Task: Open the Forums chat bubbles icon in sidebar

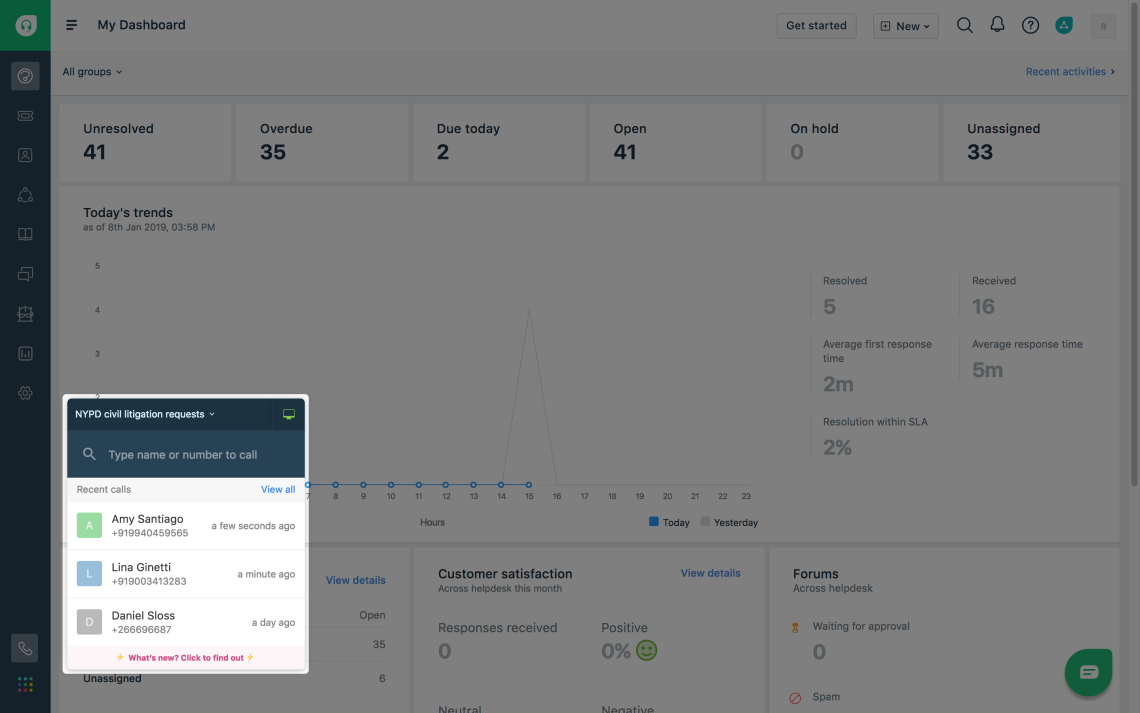Action: tap(25, 274)
